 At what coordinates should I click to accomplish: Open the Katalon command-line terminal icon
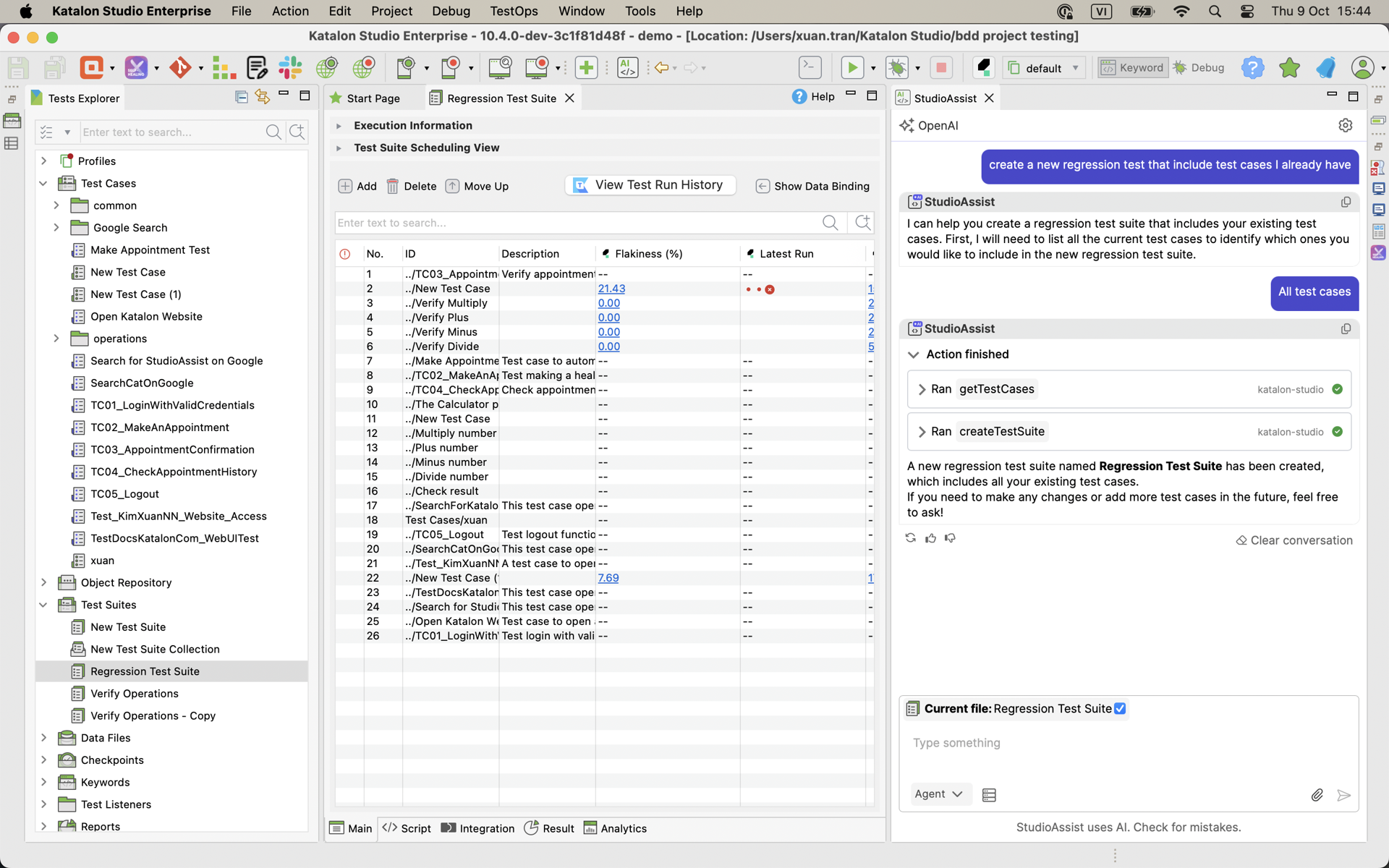(810, 67)
